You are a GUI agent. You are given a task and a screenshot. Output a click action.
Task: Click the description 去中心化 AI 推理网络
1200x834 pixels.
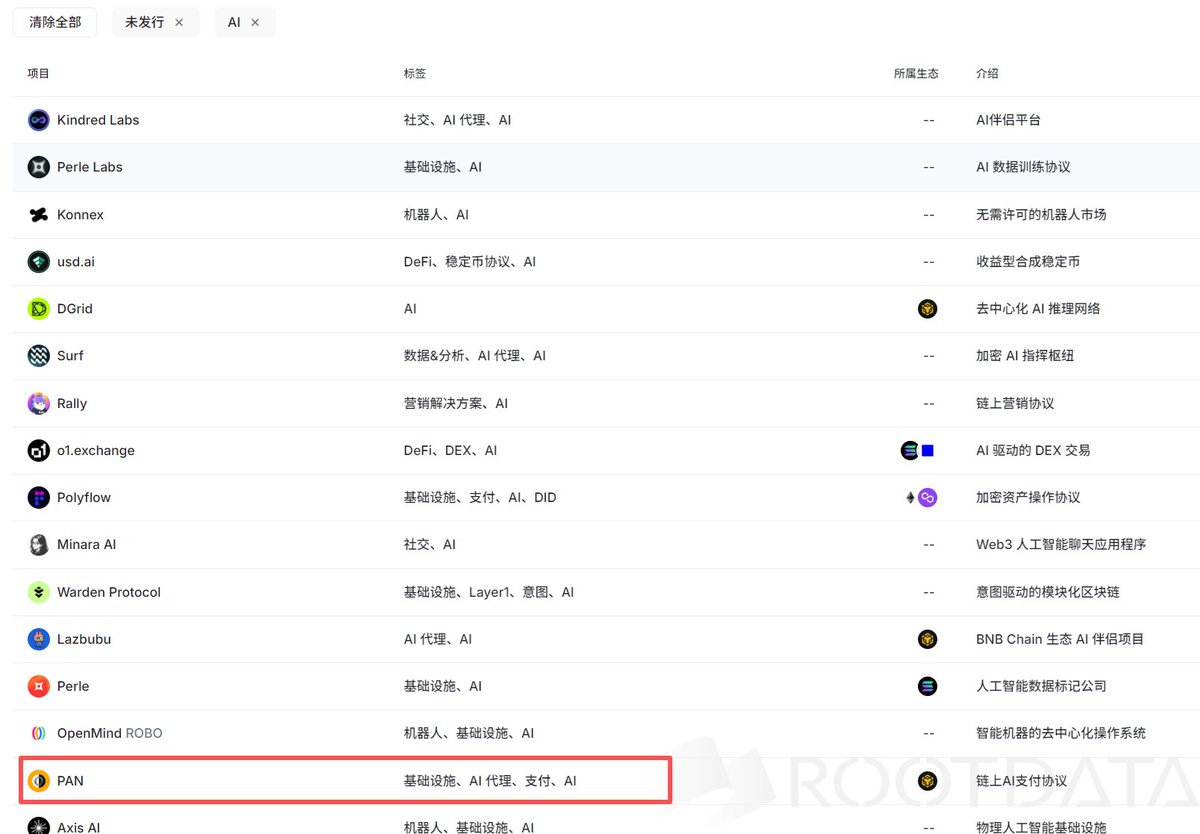(x=1038, y=309)
